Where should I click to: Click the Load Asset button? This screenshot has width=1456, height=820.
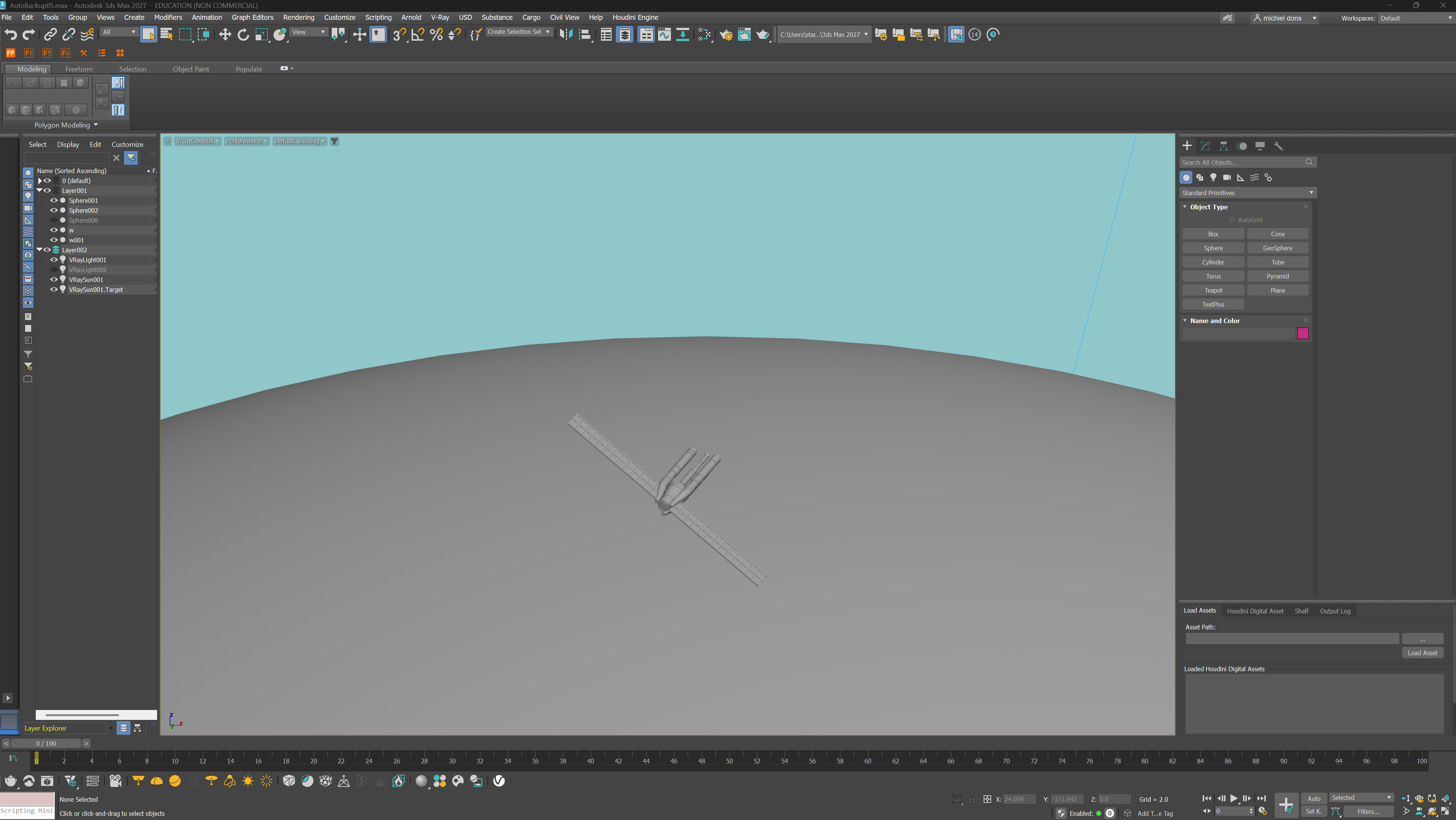[1422, 653]
